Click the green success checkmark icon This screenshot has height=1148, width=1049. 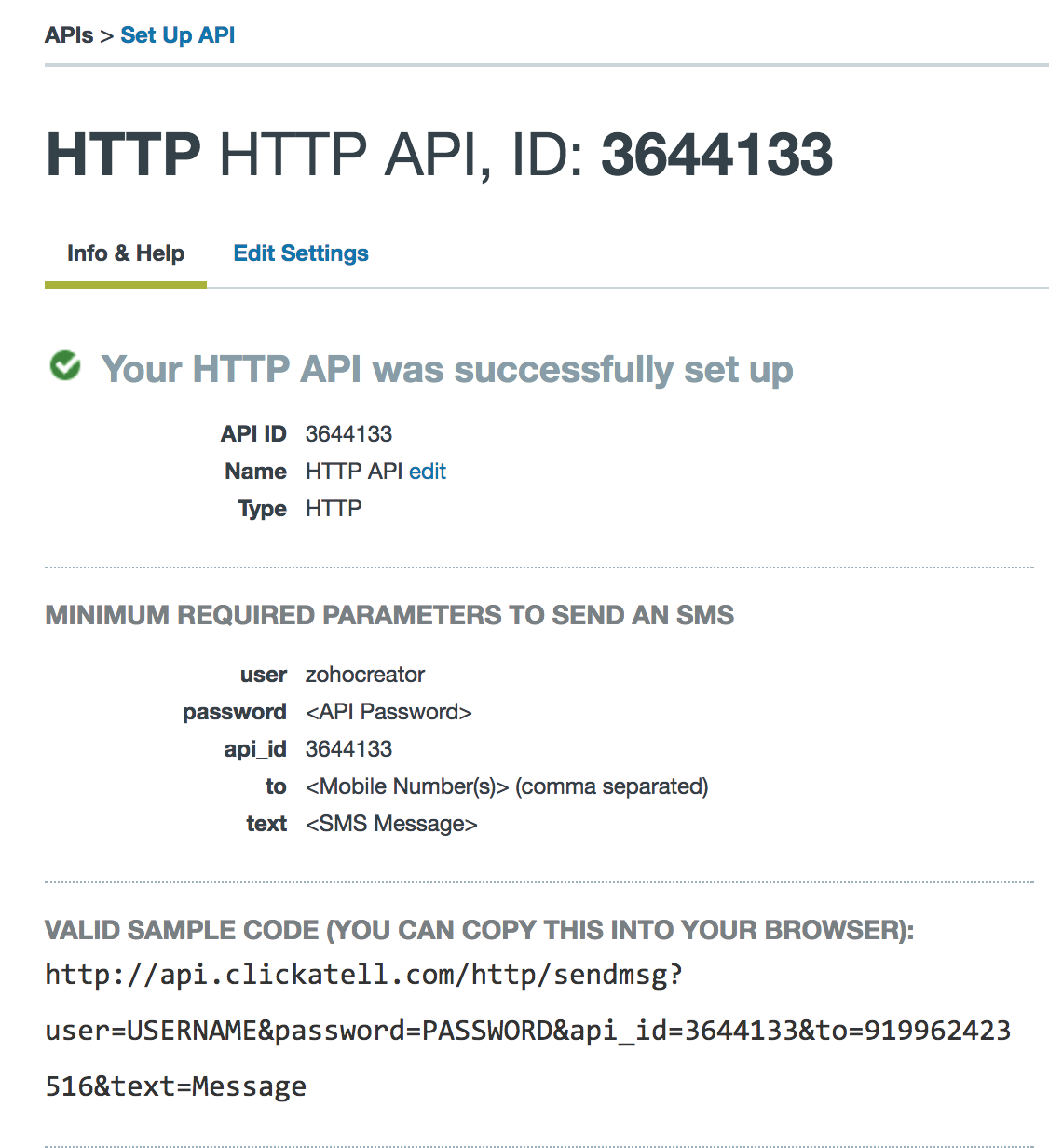[x=65, y=366]
